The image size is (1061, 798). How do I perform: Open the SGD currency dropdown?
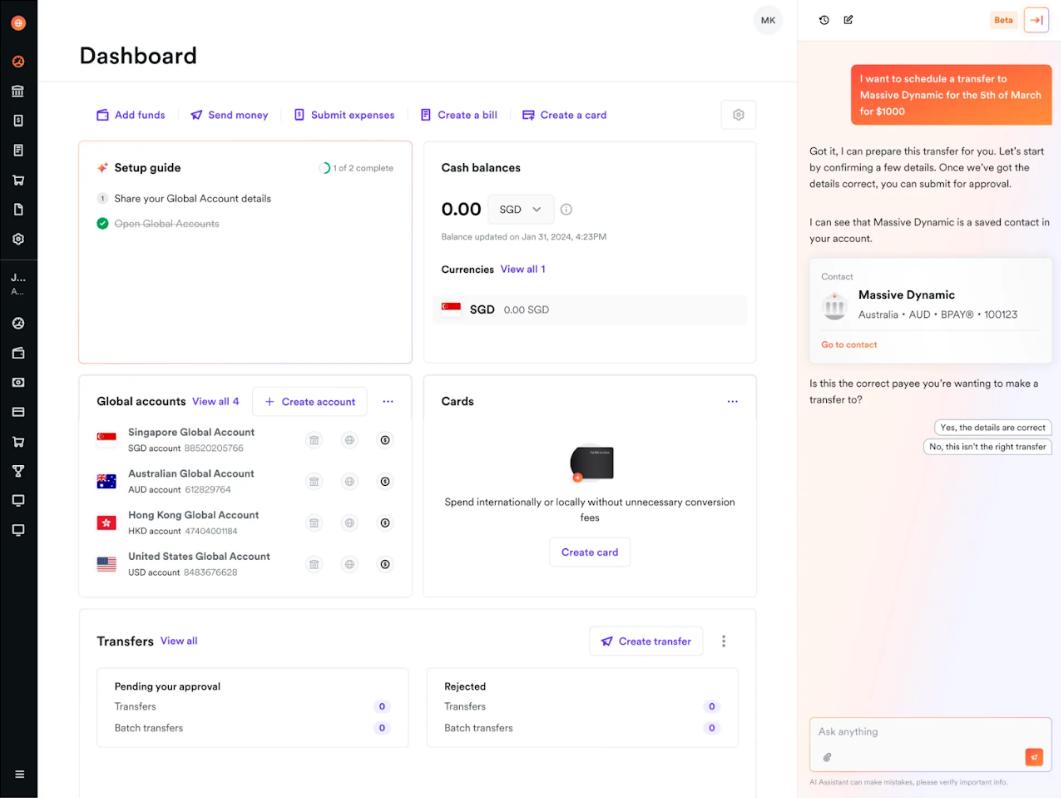521,209
